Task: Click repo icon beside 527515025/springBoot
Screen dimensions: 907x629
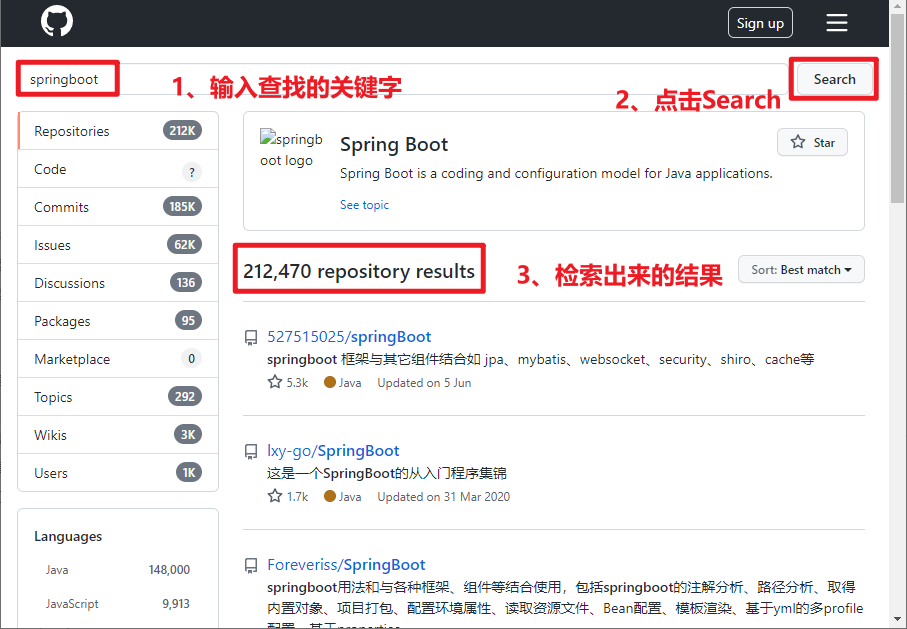Action: point(250,338)
